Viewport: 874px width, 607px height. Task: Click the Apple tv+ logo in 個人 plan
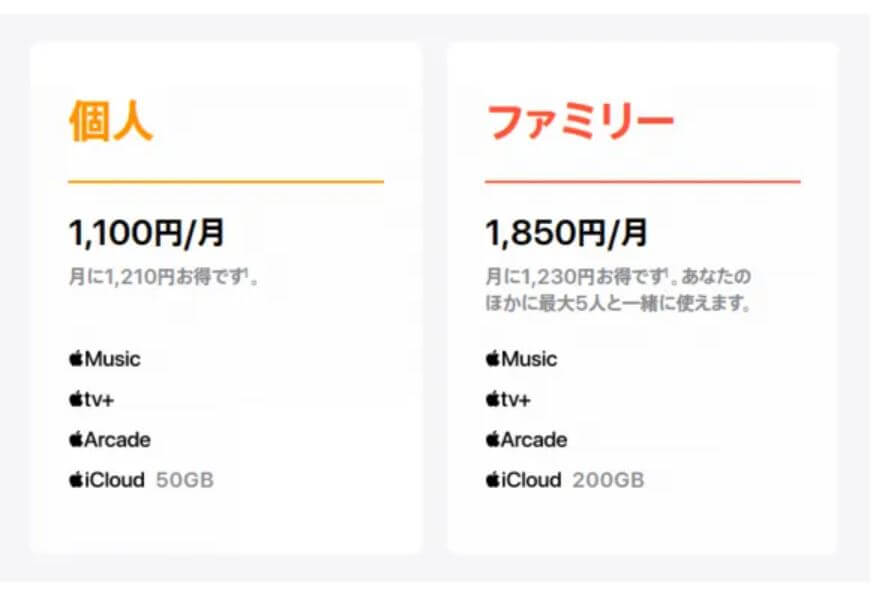[x=91, y=399]
